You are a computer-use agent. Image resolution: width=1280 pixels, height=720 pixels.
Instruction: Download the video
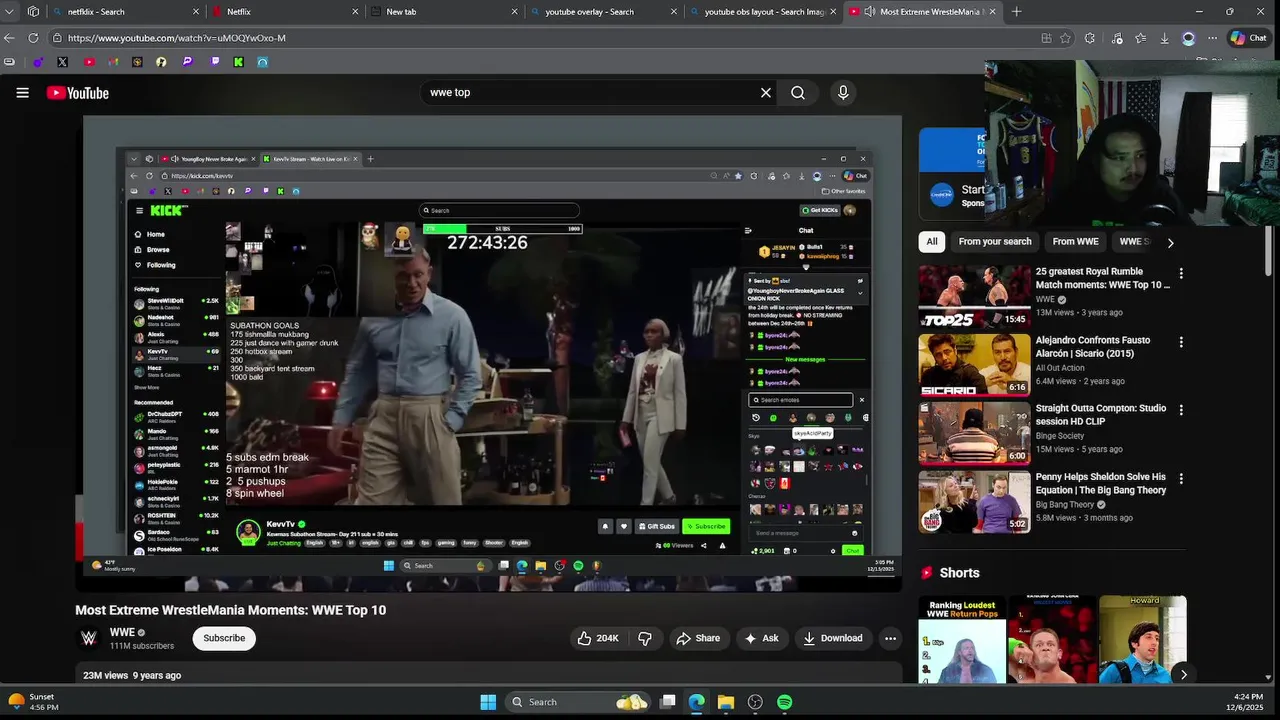pos(833,638)
